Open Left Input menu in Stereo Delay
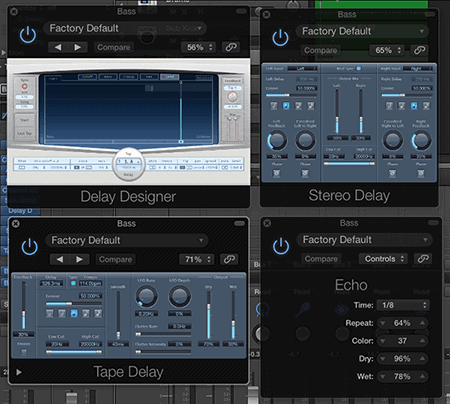This screenshot has height=404, width=450. tap(302, 68)
